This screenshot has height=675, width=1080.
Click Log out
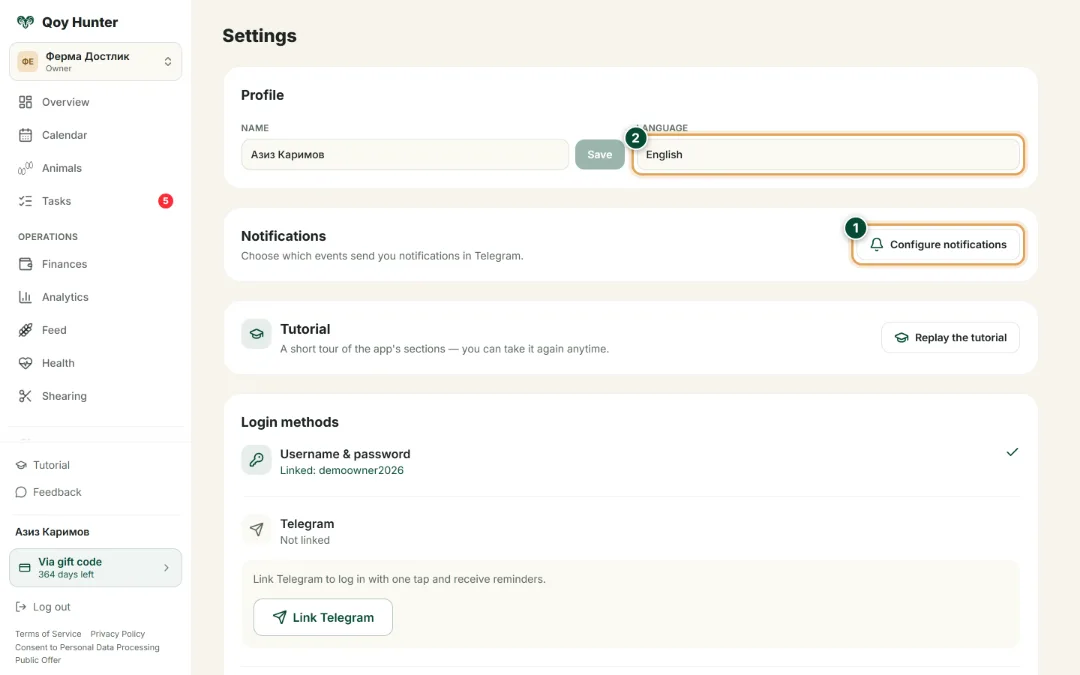point(43,607)
